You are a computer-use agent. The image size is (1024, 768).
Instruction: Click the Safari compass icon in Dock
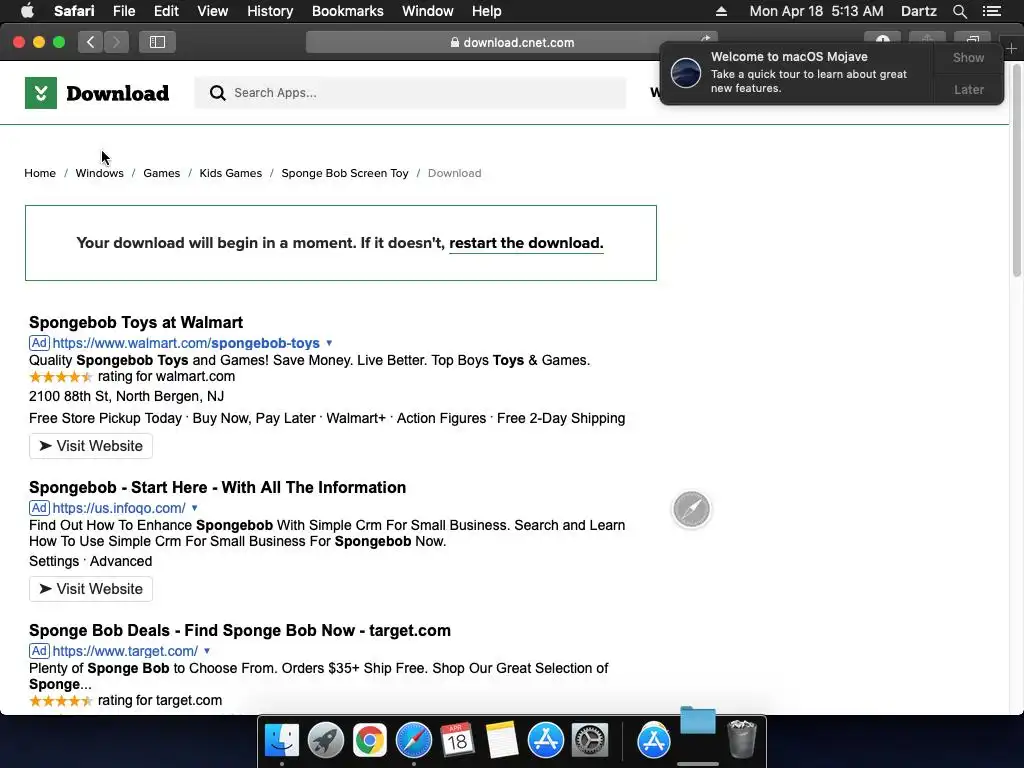click(x=414, y=741)
